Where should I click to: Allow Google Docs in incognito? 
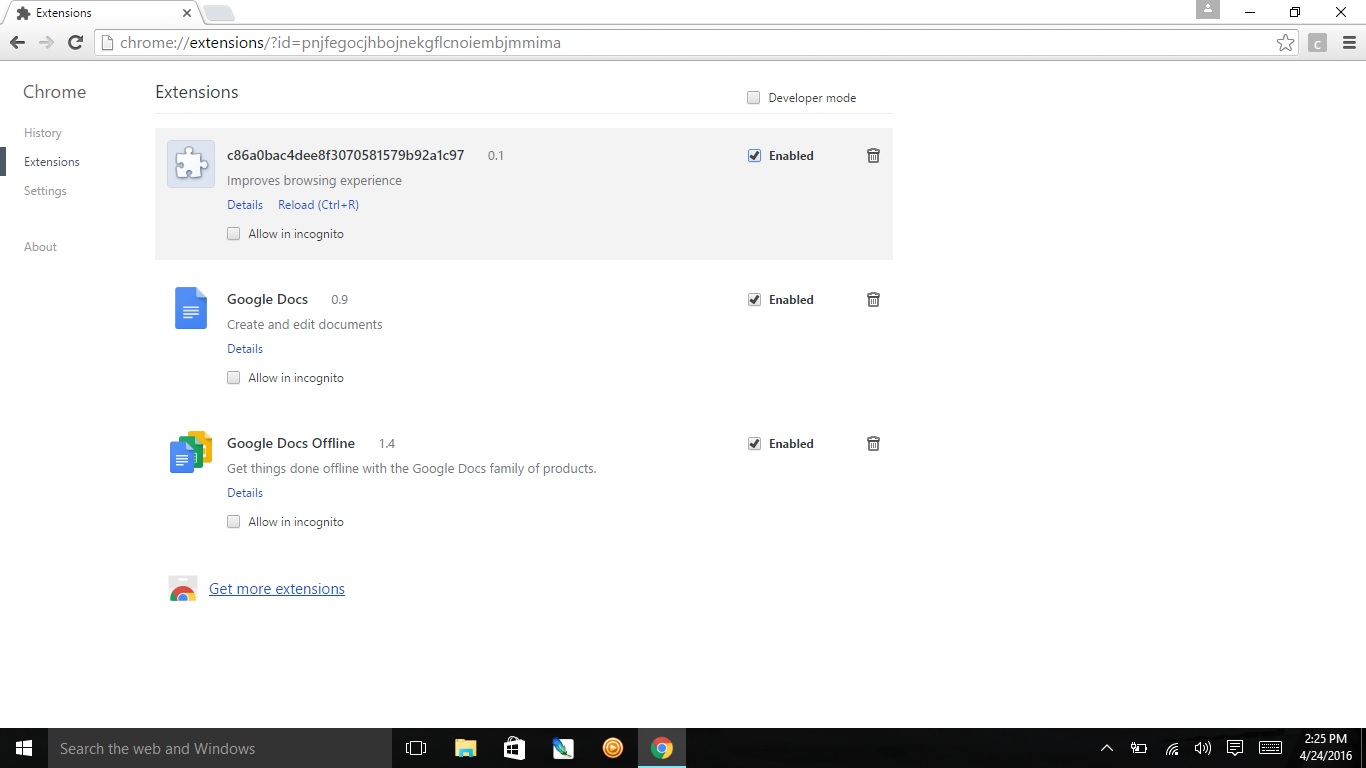(x=233, y=378)
